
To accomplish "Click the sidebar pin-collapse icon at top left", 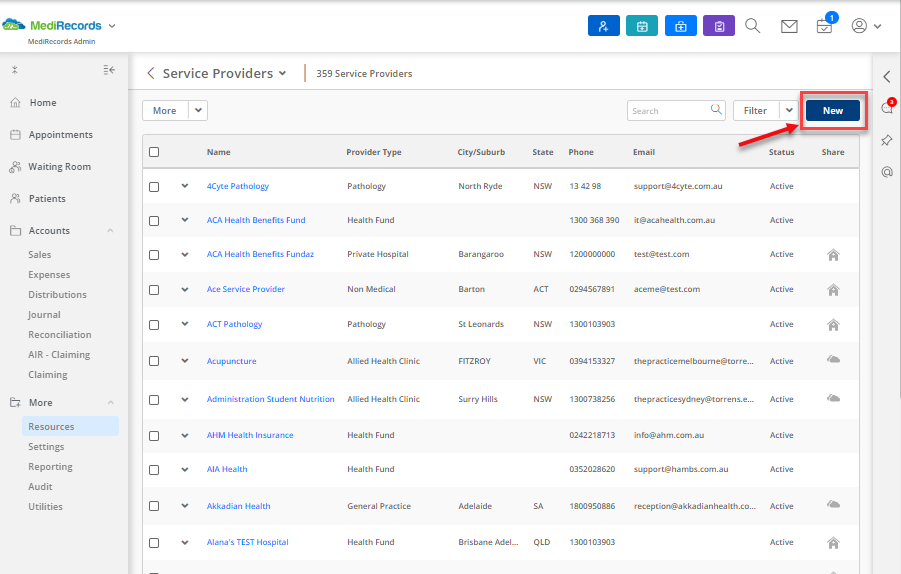I will (x=15, y=70).
